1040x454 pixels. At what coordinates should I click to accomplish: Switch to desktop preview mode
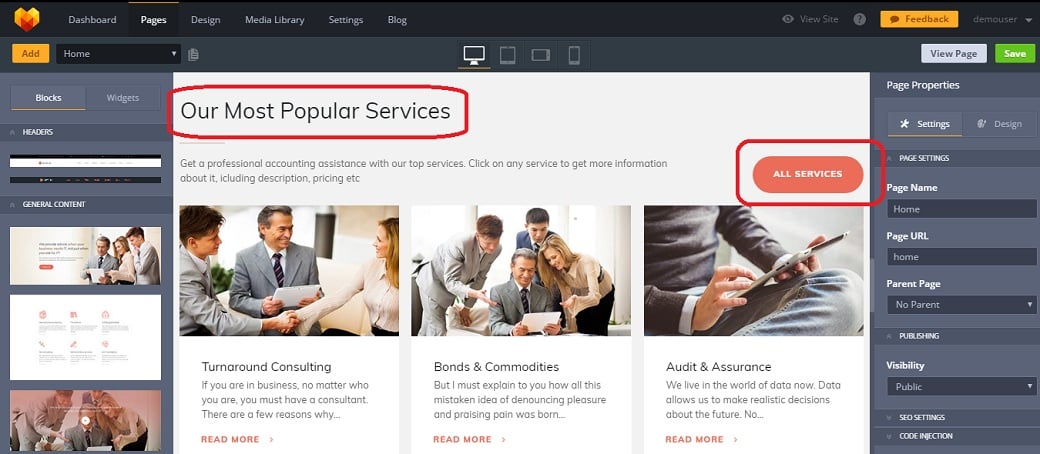click(x=474, y=54)
